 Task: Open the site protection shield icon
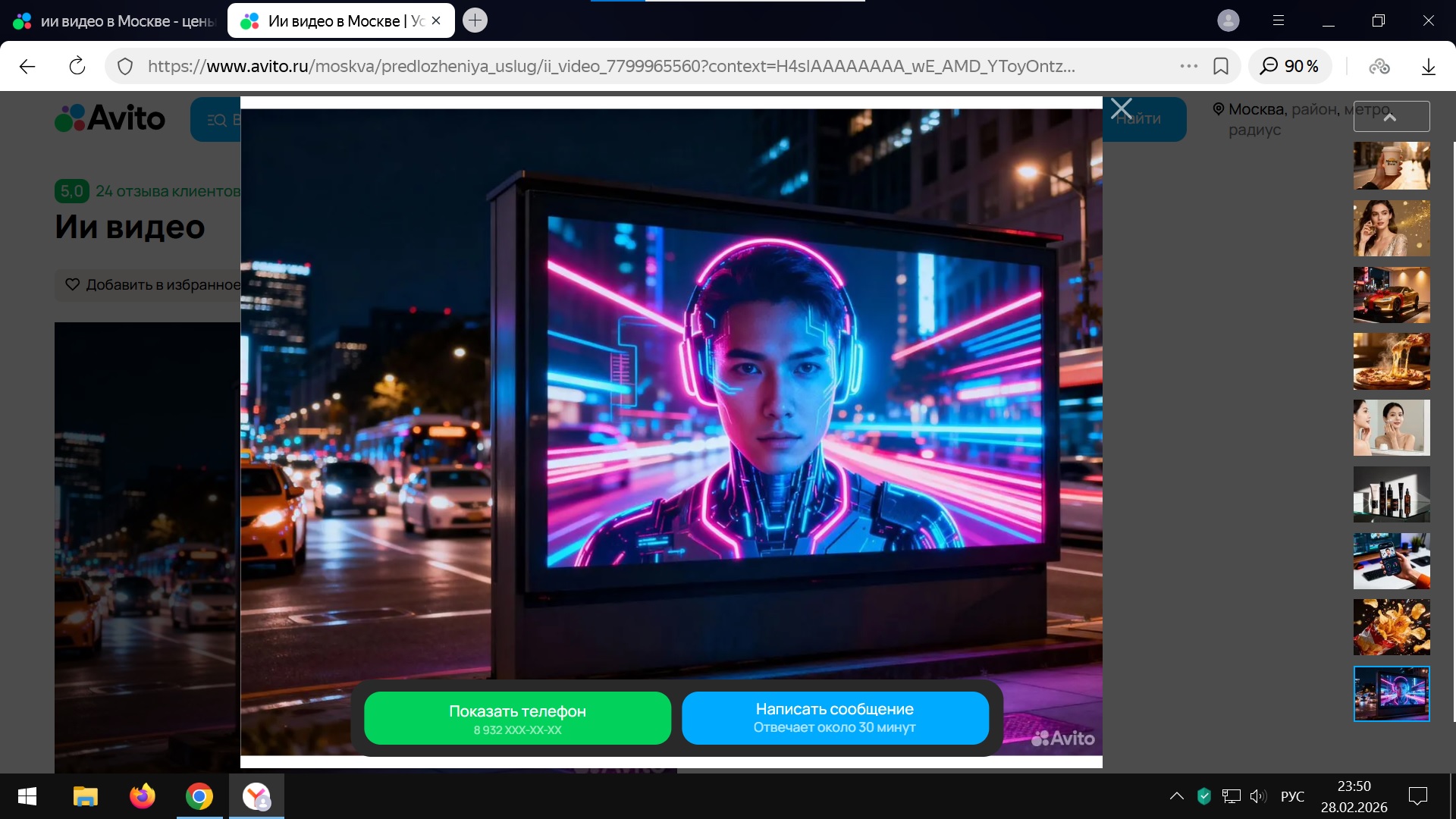pos(126,67)
